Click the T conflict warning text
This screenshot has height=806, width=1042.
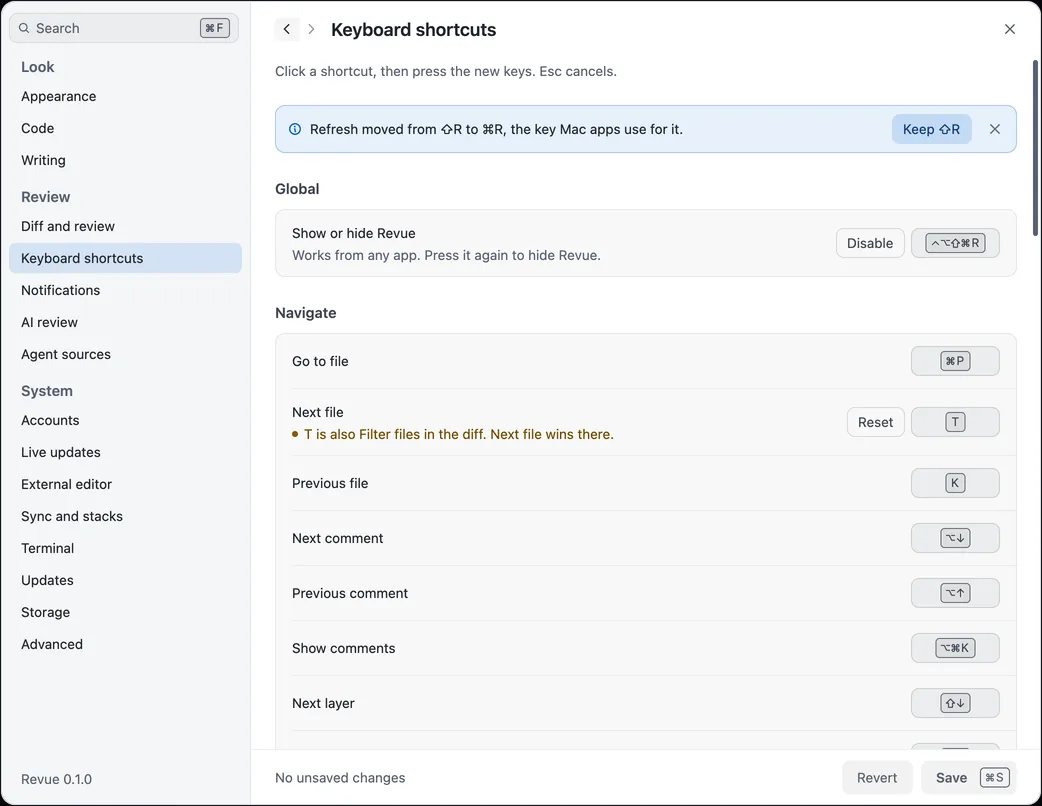[459, 434]
